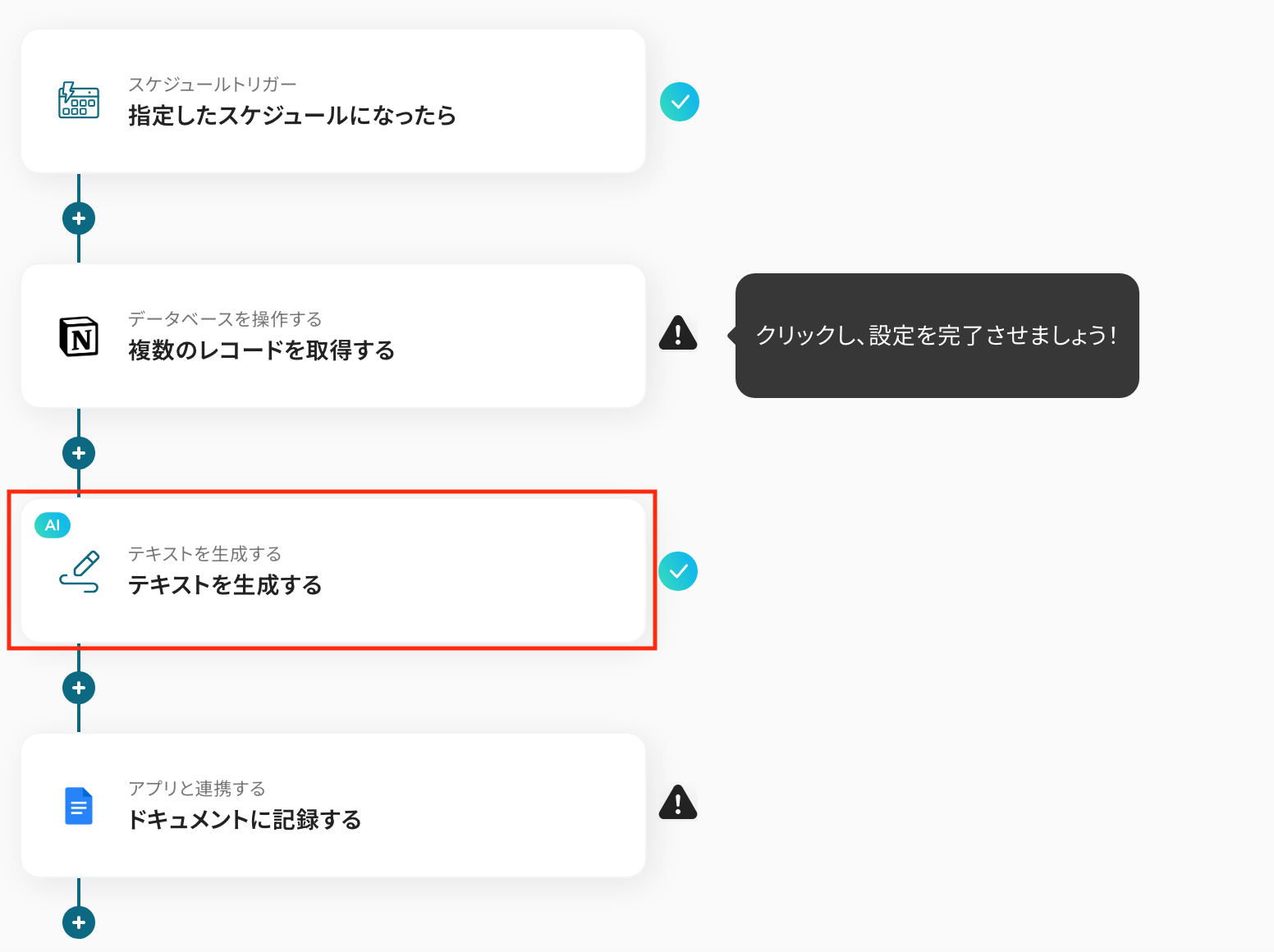Viewport: 1274px width, 952px height.
Task: Click the Google Docs file icon
Action: (79, 806)
